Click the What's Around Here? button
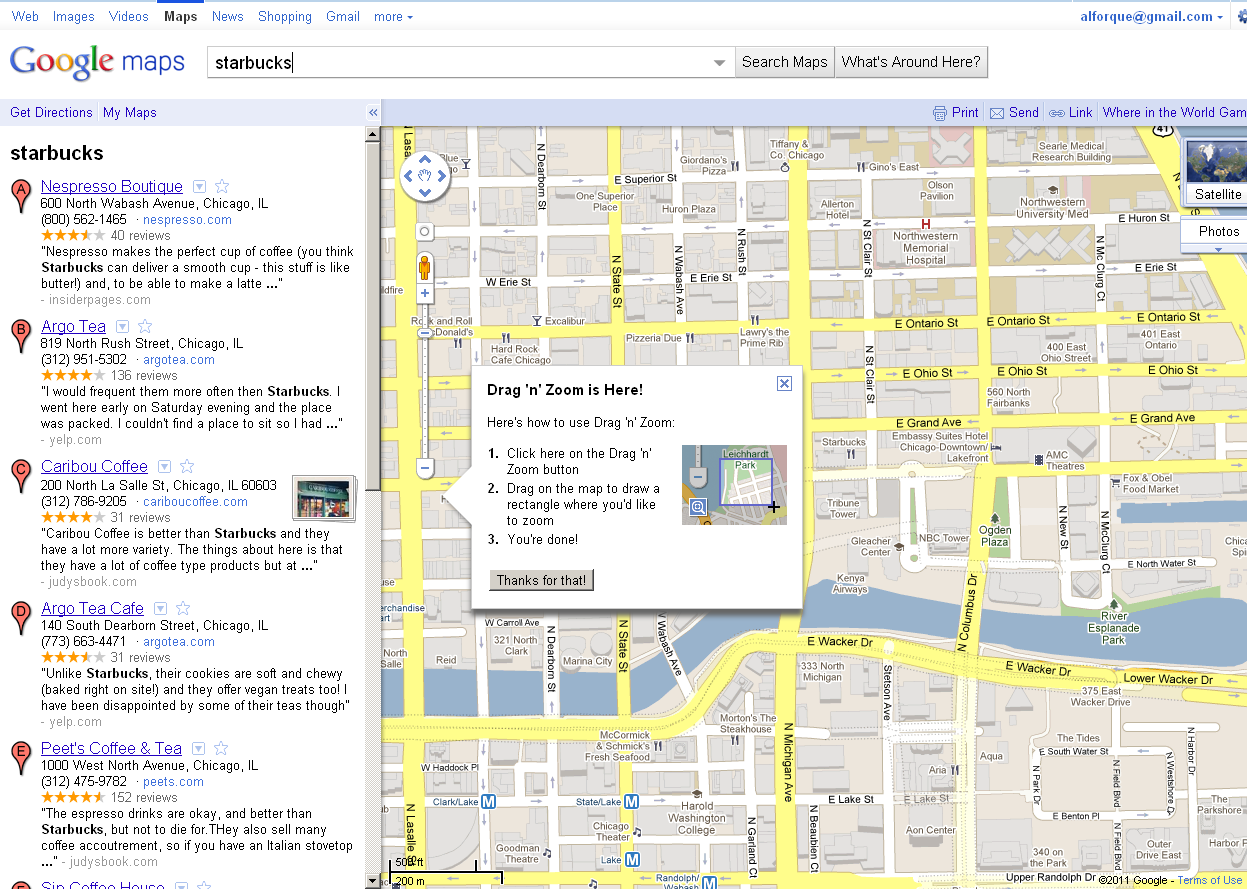The width and height of the screenshot is (1247, 889). 911,62
